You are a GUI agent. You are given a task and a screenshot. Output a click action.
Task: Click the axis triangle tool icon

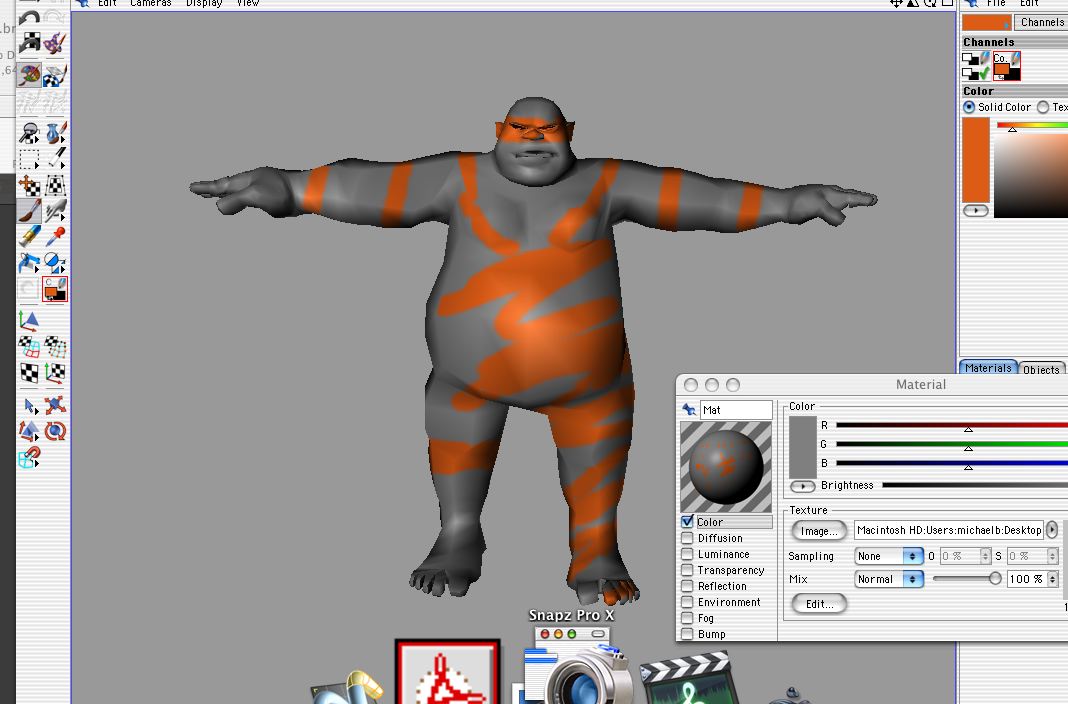tap(29, 321)
